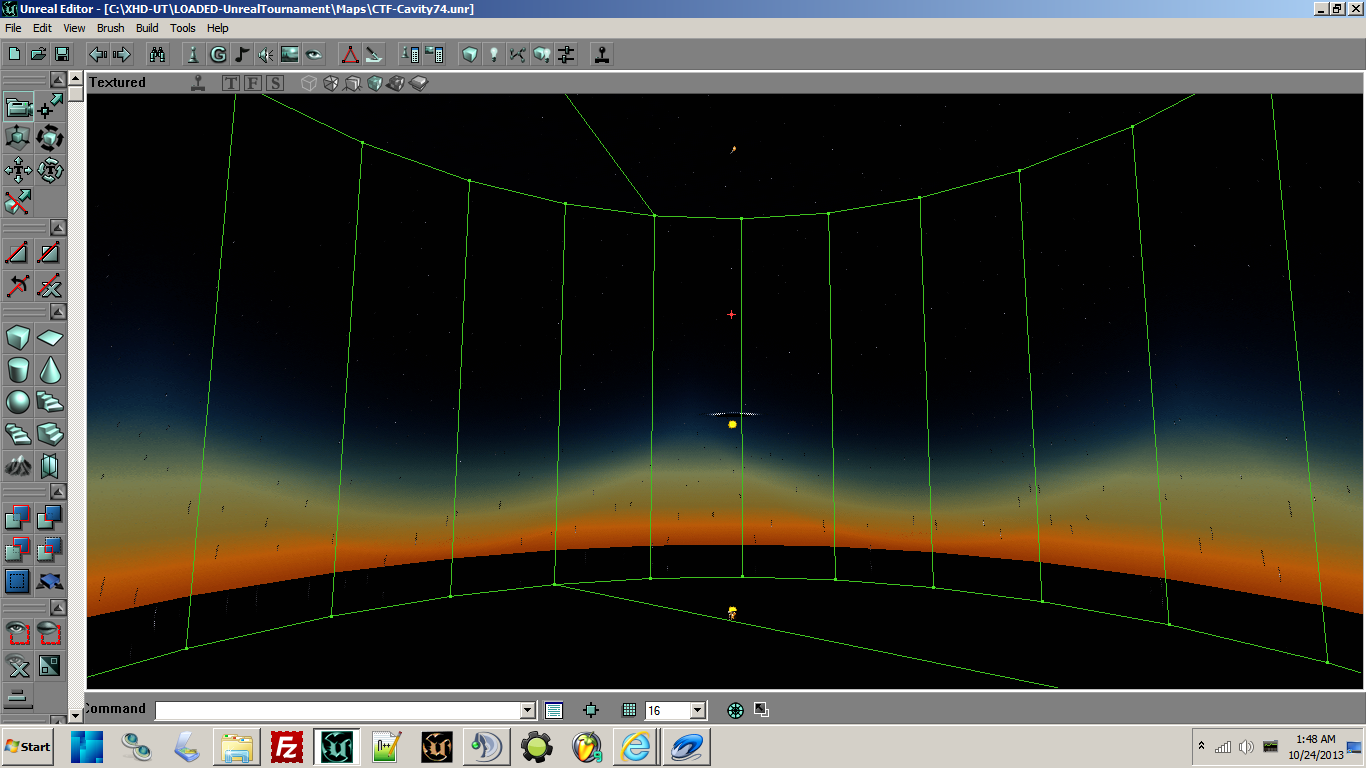1366x768 pixels.
Task: Show selected actors only eye icon
Action: (18, 632)
